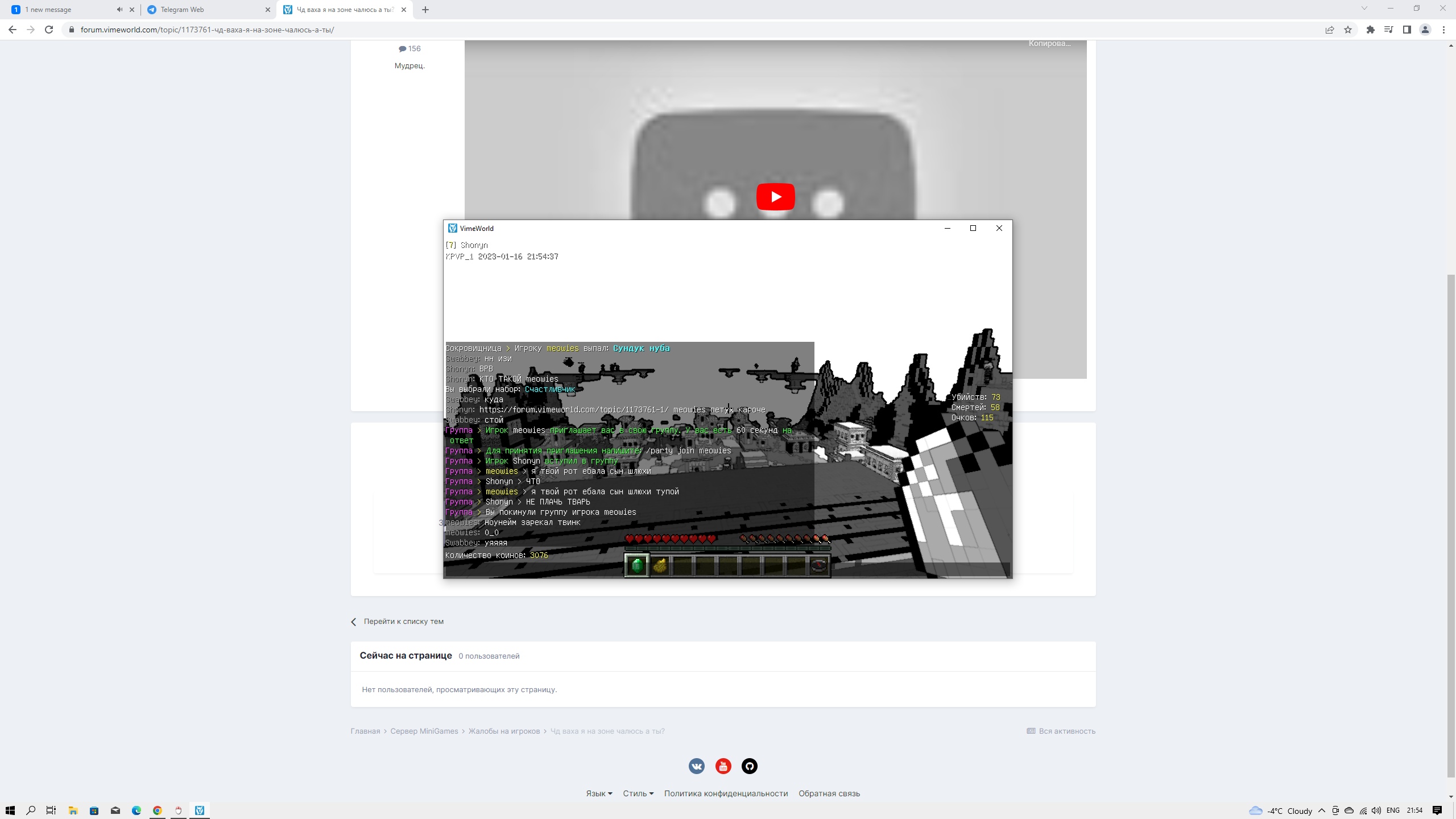This screenshot has width=1456, height=819.
Task: Play the embedded YouTube video
Action: [x=775, y=197]
